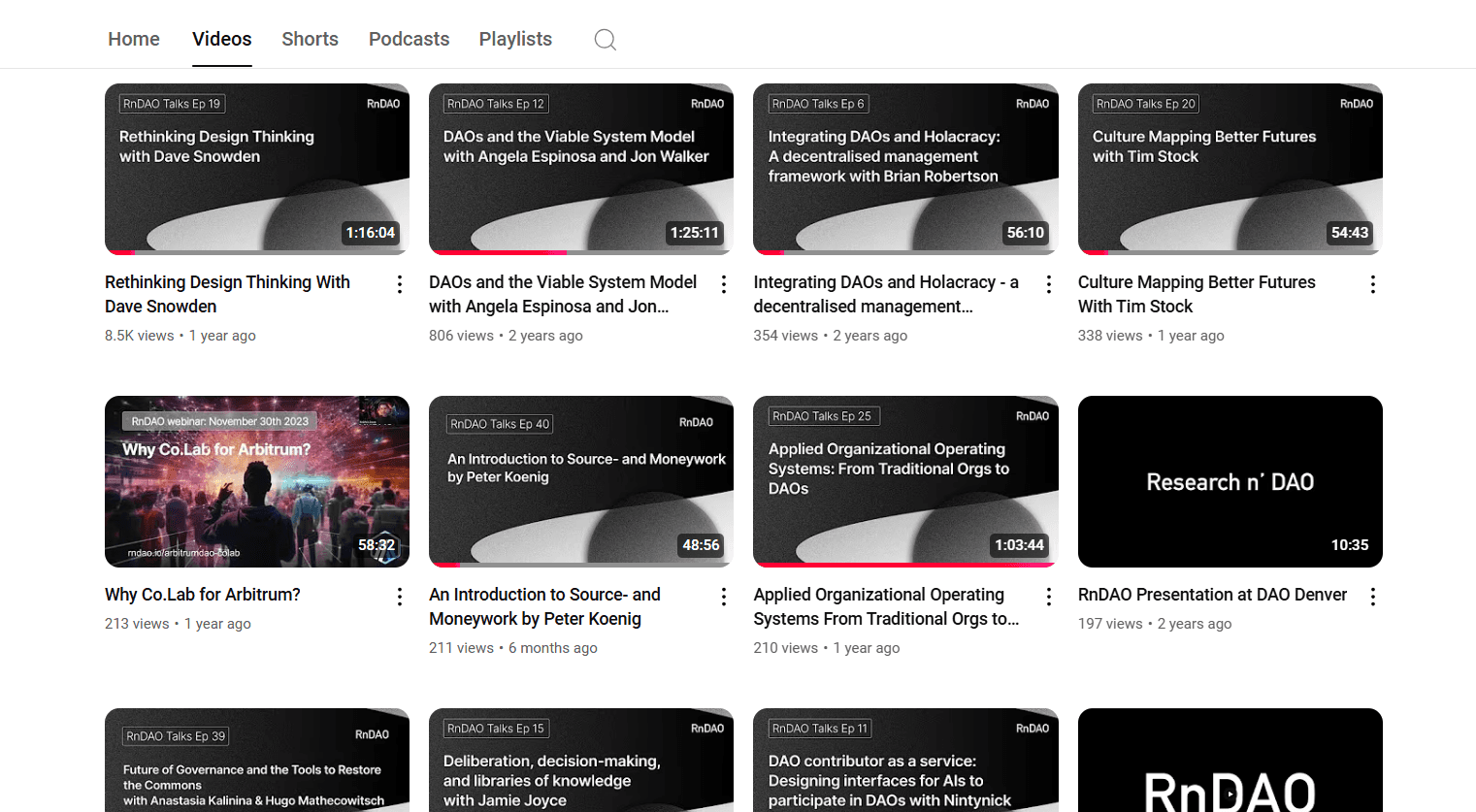
Task: Click the '210 views • 1 year ago' text
Action: point(827,648)
